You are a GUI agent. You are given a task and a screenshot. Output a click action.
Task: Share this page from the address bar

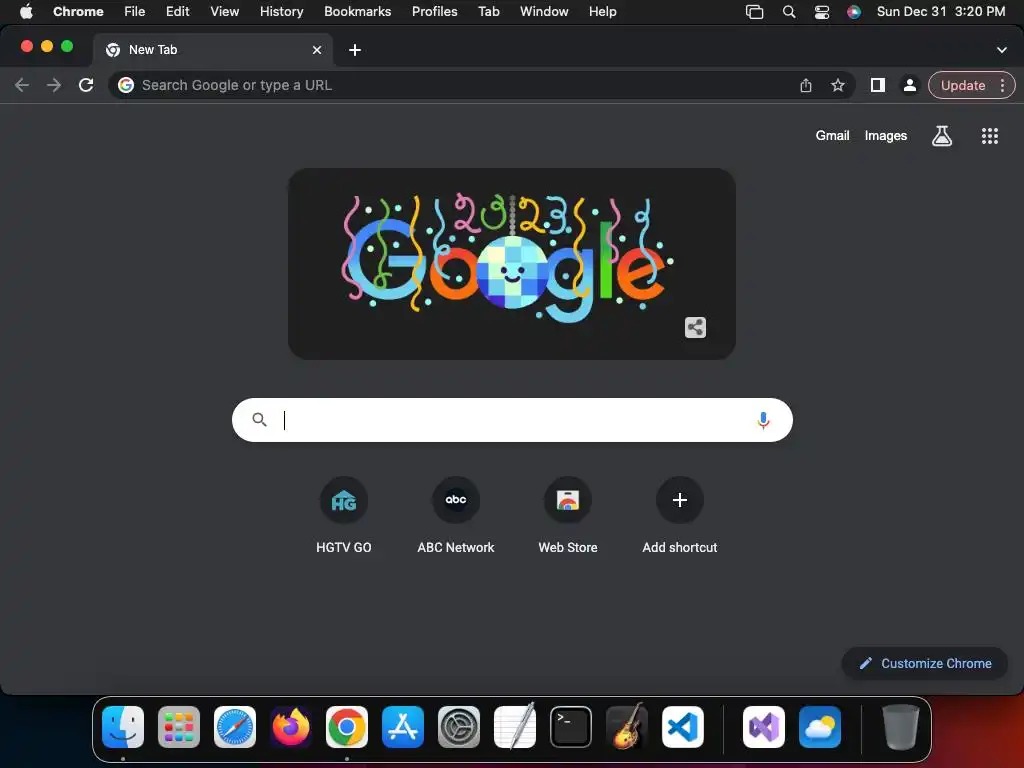[x=806, y=86]
